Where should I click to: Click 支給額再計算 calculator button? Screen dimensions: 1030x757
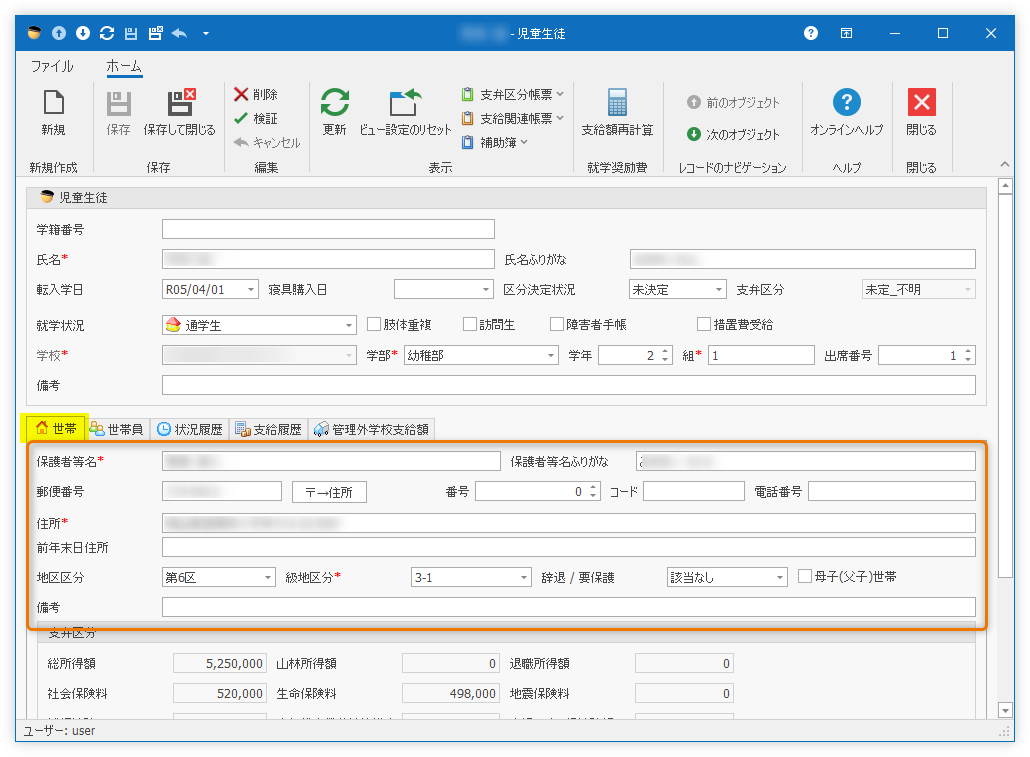click(x=617, y=112)
